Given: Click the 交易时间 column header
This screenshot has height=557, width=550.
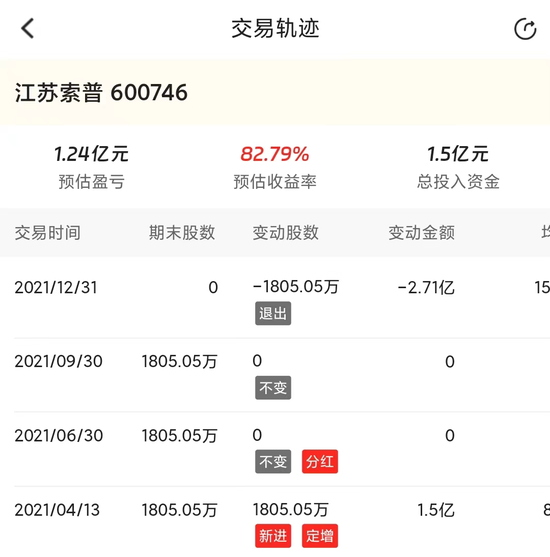Looking at the screenshot, I should (48, 233).
